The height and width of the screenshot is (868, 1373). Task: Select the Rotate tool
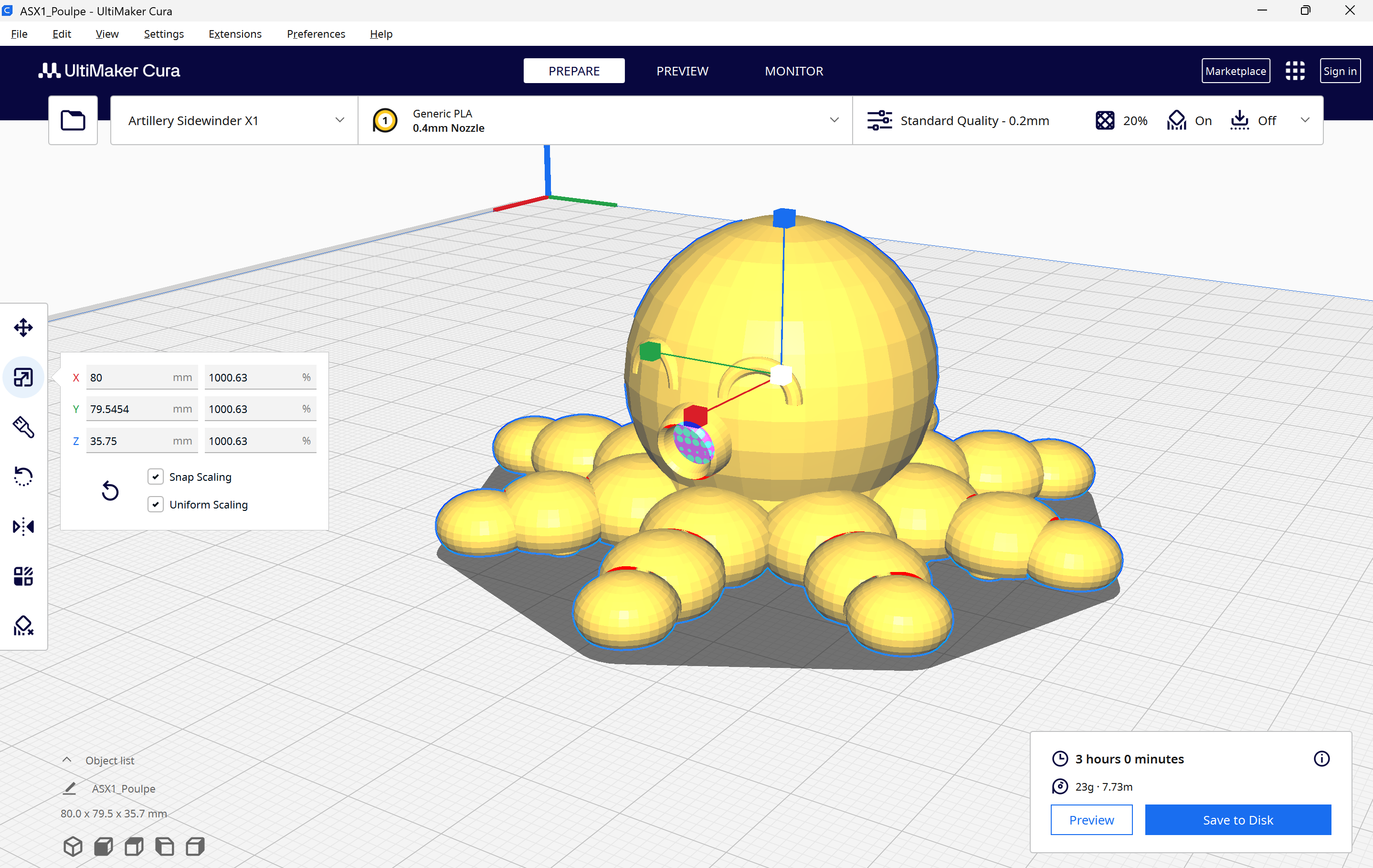click(x=23, y=476)
